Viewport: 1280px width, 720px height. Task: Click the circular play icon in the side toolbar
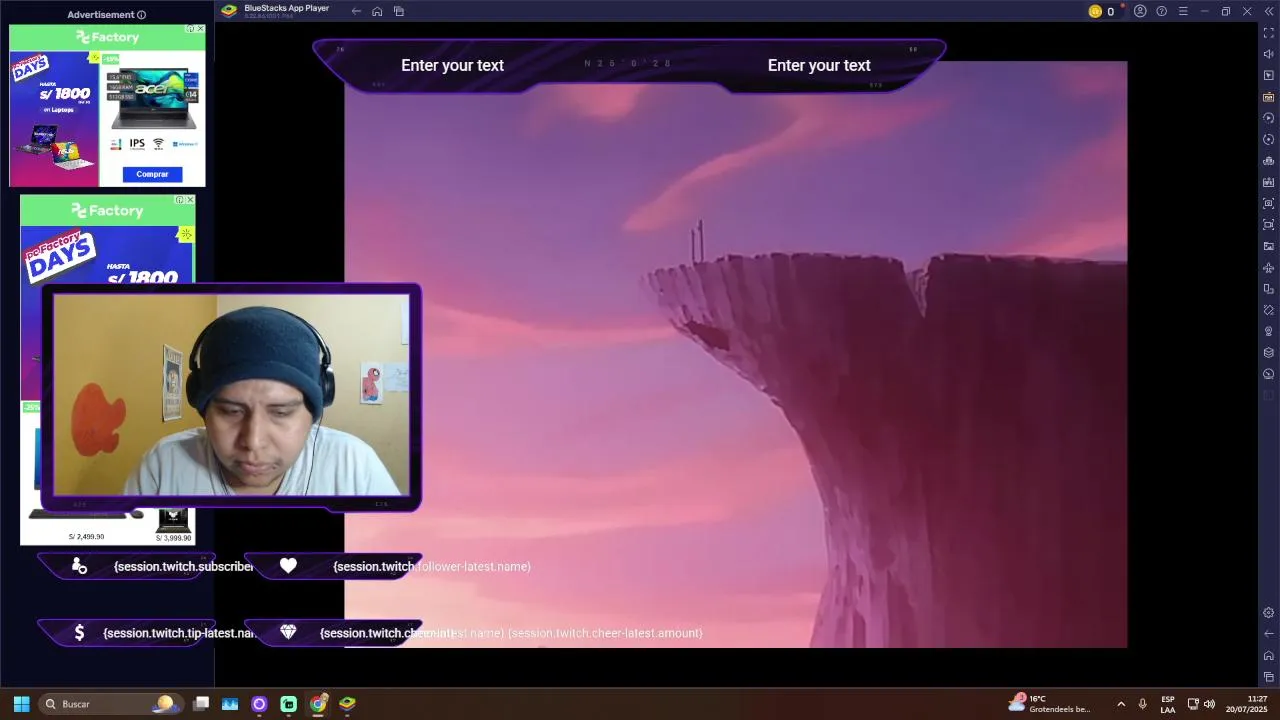[x=1269, y=118]
